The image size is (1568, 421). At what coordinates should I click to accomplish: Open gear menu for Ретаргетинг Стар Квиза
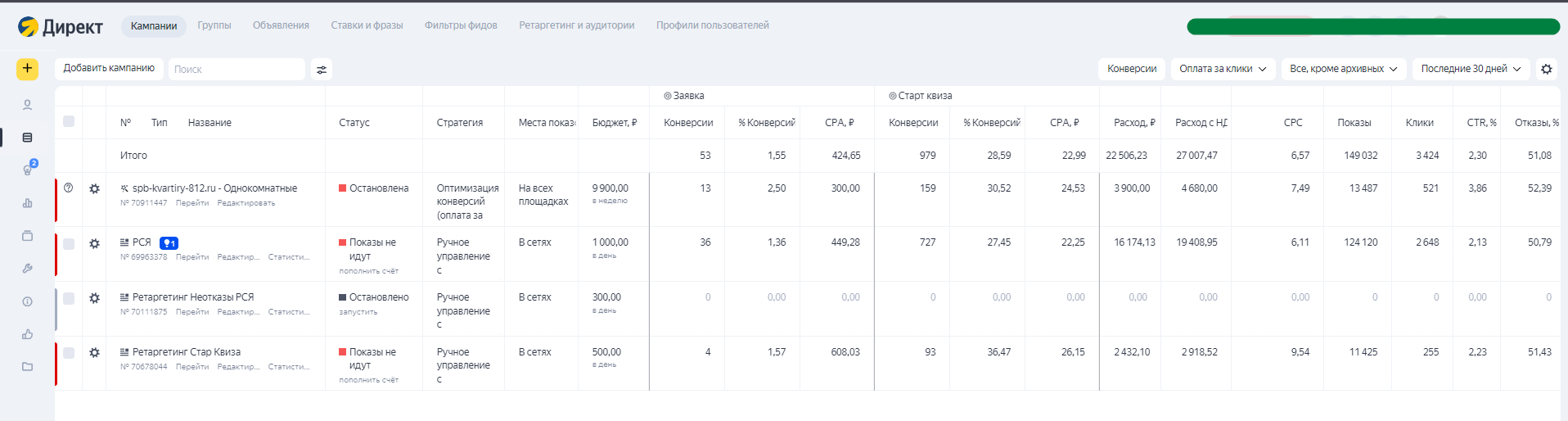(x=95, y=352)
